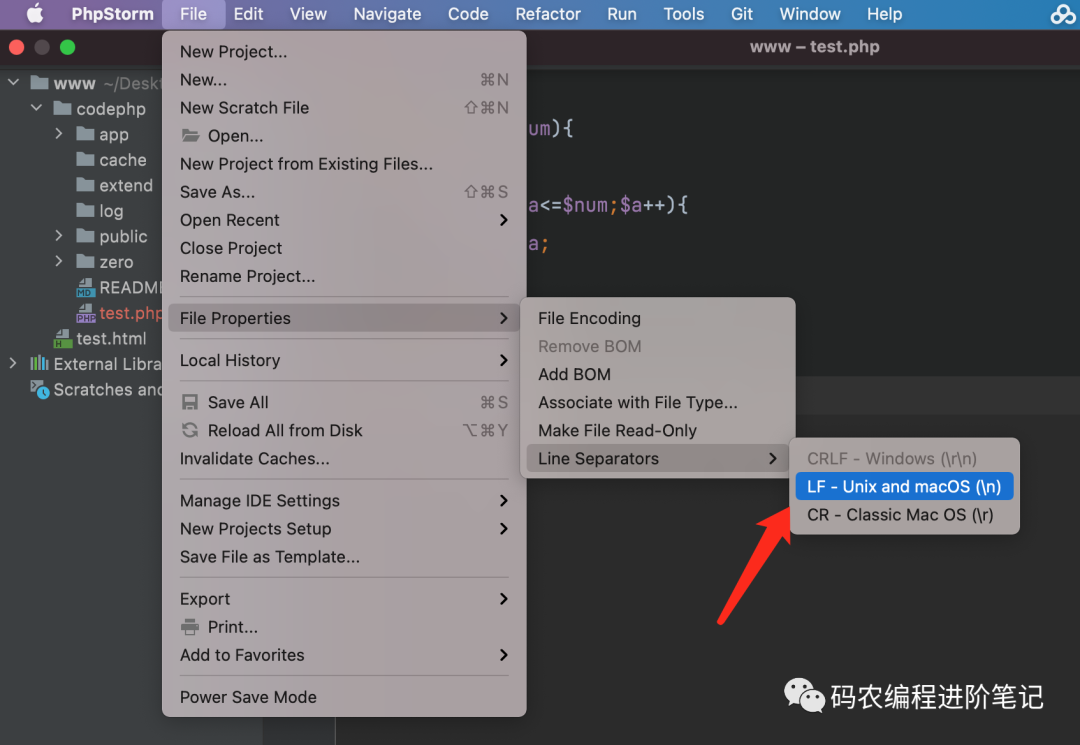
Task: Click File Properties menu entry
Action: [344, 318]
